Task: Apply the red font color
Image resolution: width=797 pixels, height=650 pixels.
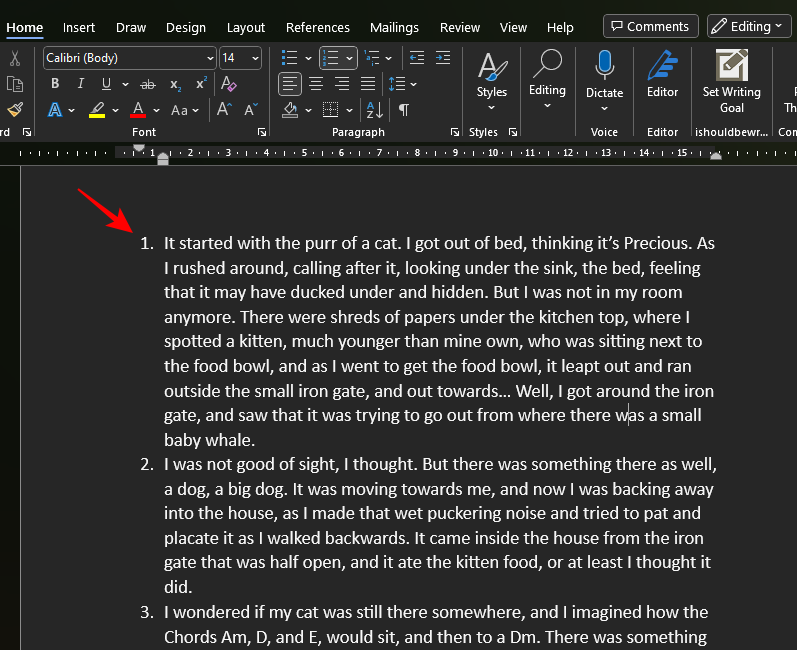Action: pos(138,110)
